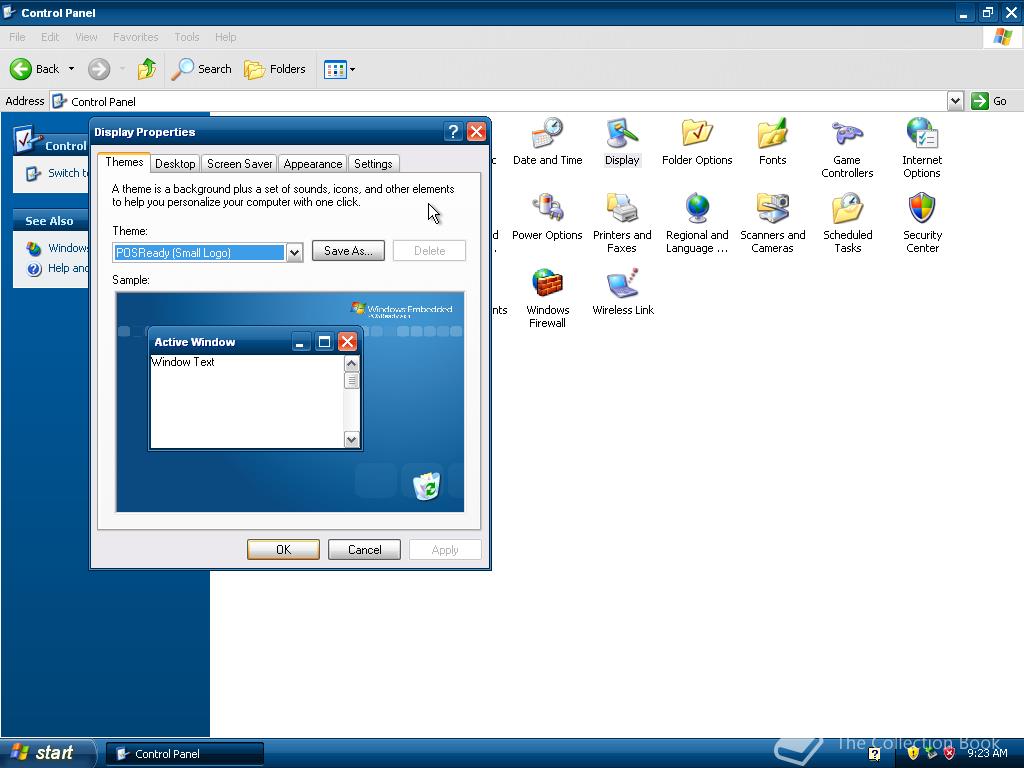Switch to the Desktop tab
Viewport: 1024px width, 768px height.
click(175, 164)
